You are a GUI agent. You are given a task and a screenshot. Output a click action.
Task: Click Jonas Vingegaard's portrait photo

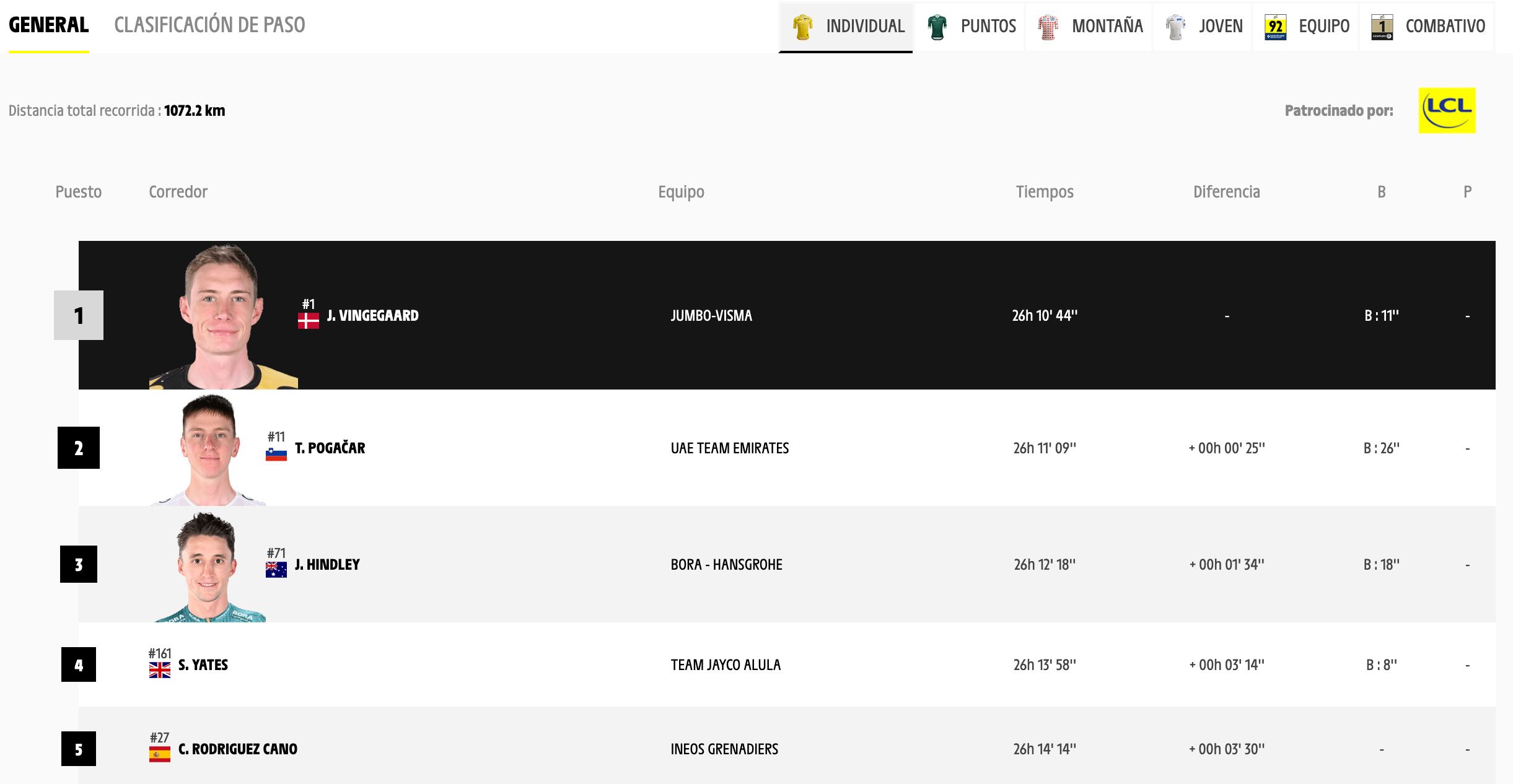click(x=223, y=316)
